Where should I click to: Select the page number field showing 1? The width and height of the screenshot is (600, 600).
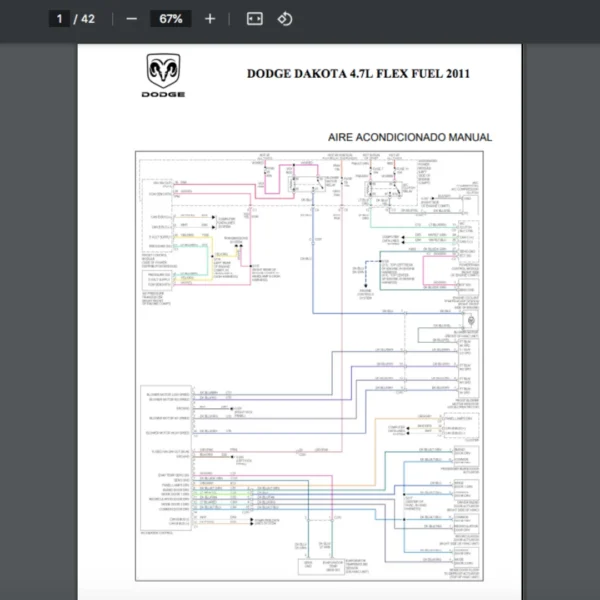59,19
